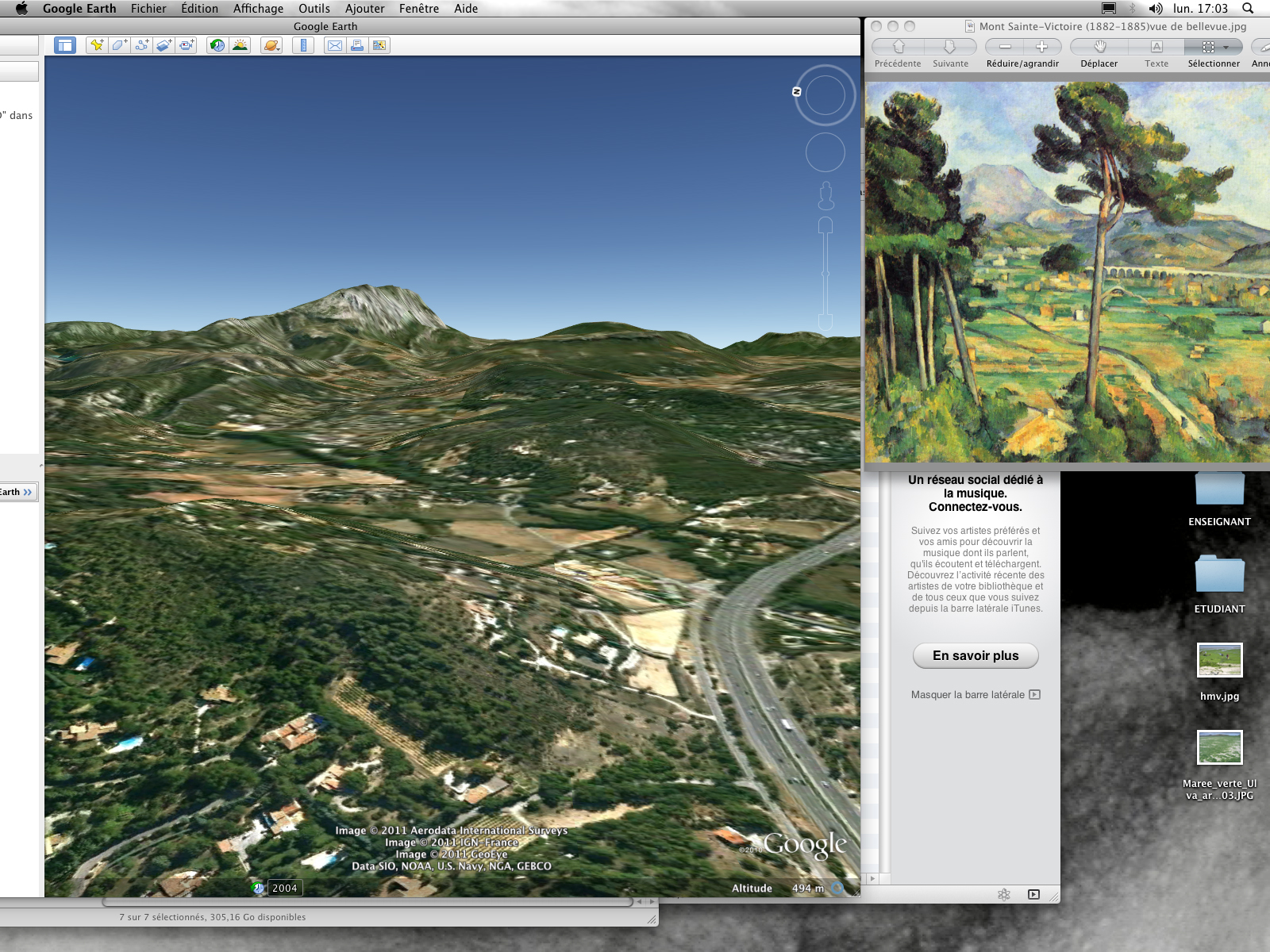Select the ruler measurement tool
1270x952 pixels.
[x=303, y=45]
